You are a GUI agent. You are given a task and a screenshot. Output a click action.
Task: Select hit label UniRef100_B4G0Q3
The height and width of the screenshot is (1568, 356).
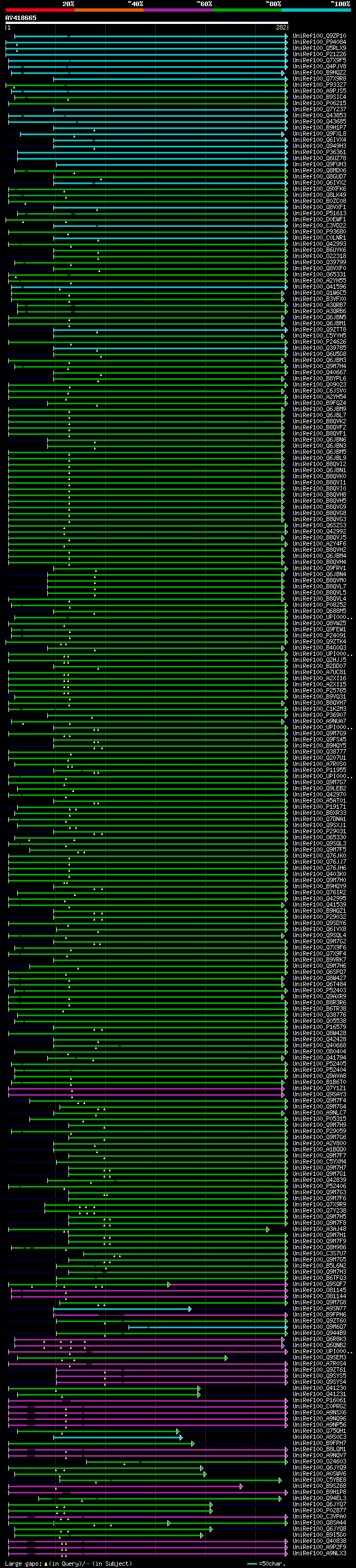coord(319,647)
